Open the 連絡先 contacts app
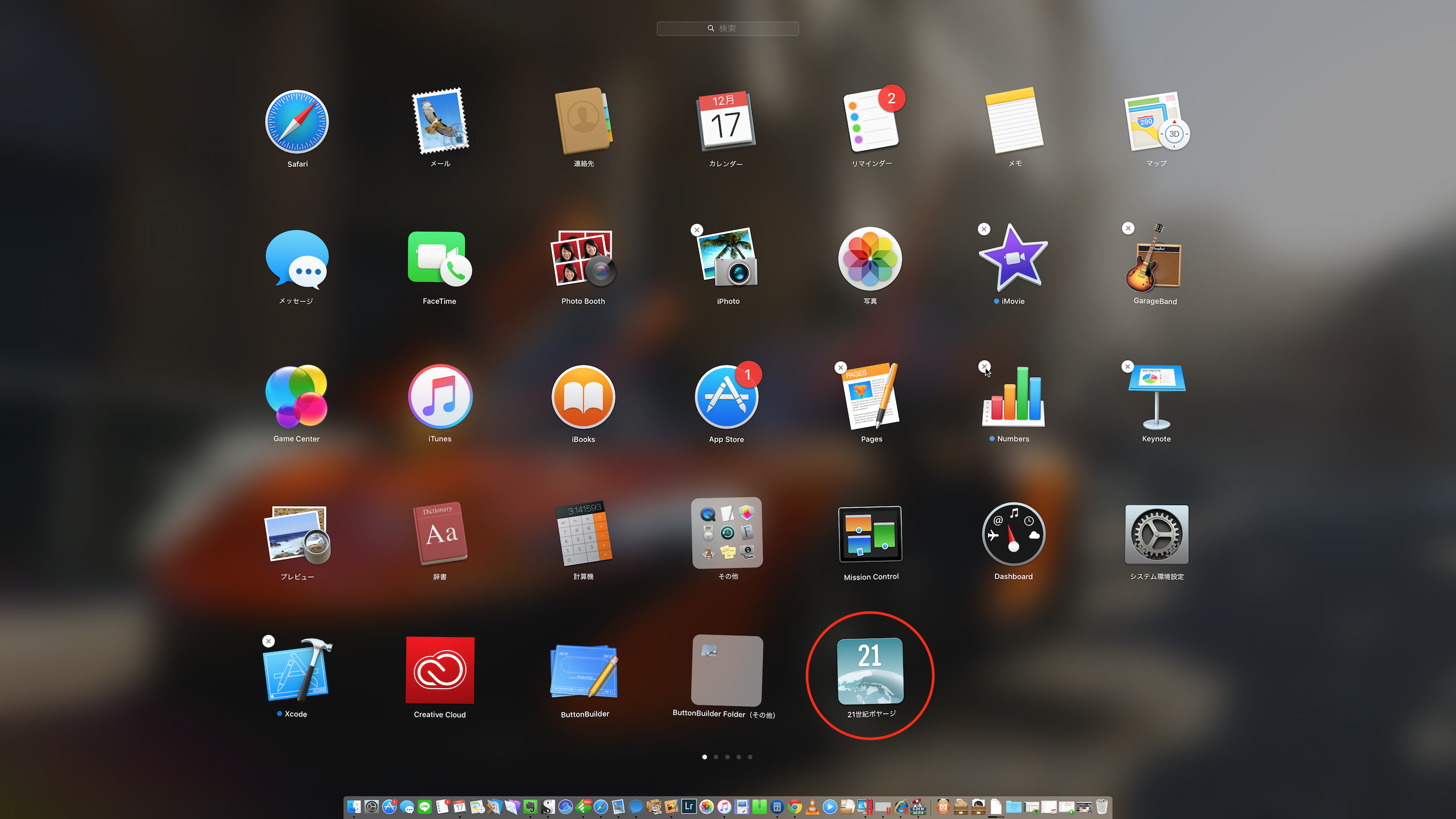The width and height of the screenshot is (1456, 819). tap(584, 121)
